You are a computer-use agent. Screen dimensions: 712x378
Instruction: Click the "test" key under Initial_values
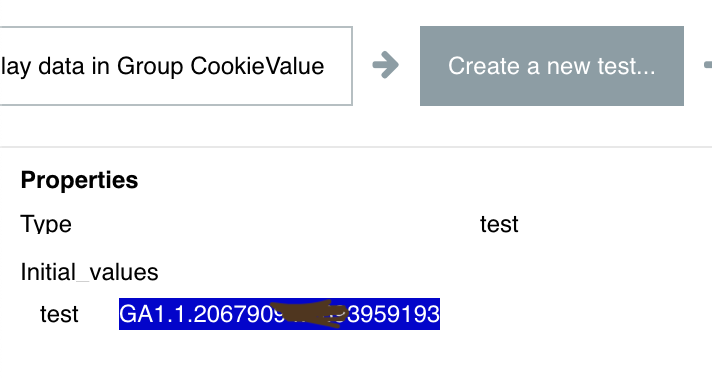[59, 314]
